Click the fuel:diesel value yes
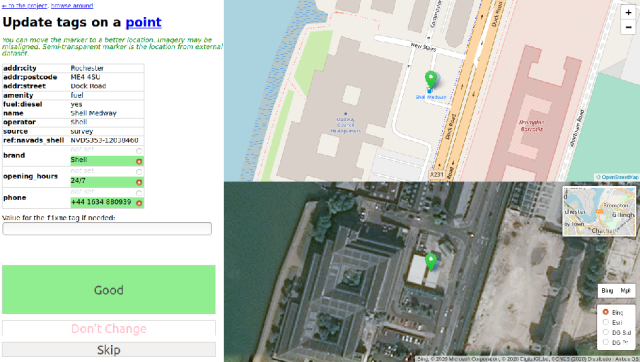This screenshot has width=640, height=362. (76, 104)
